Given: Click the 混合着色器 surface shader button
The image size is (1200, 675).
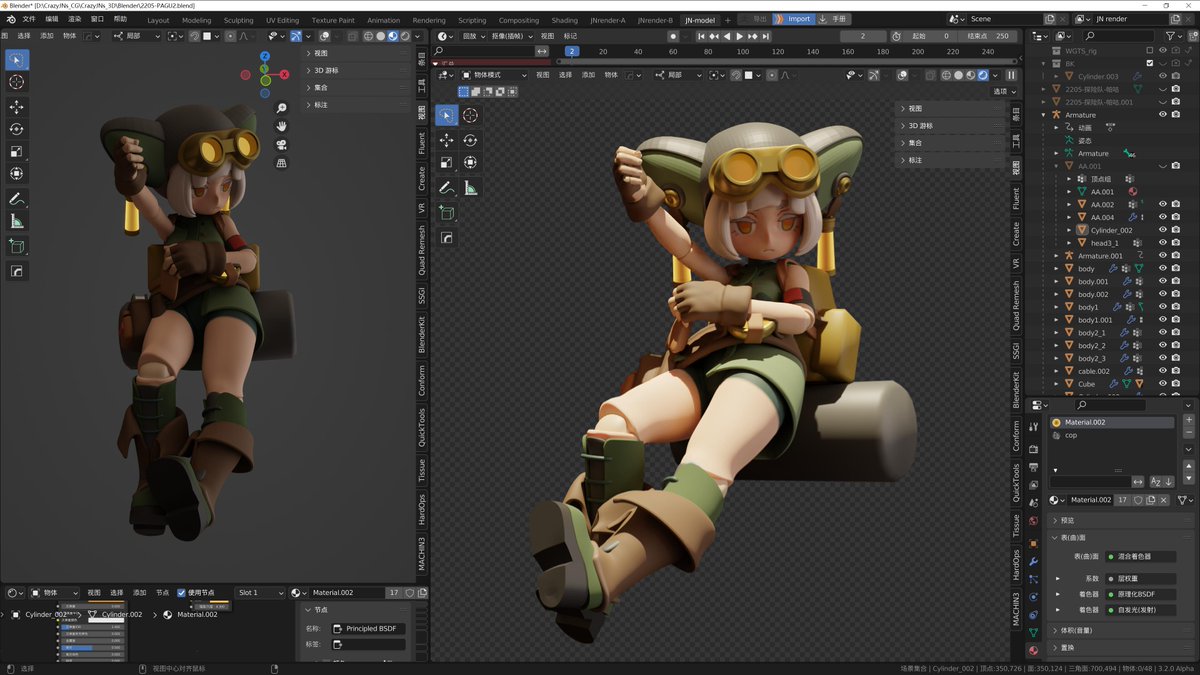Looking at the screenshot, I should coord(1140,556).
